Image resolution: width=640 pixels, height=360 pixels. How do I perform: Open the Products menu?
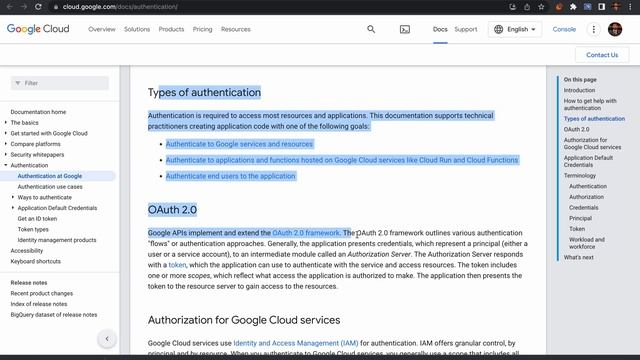pos(171,29)
